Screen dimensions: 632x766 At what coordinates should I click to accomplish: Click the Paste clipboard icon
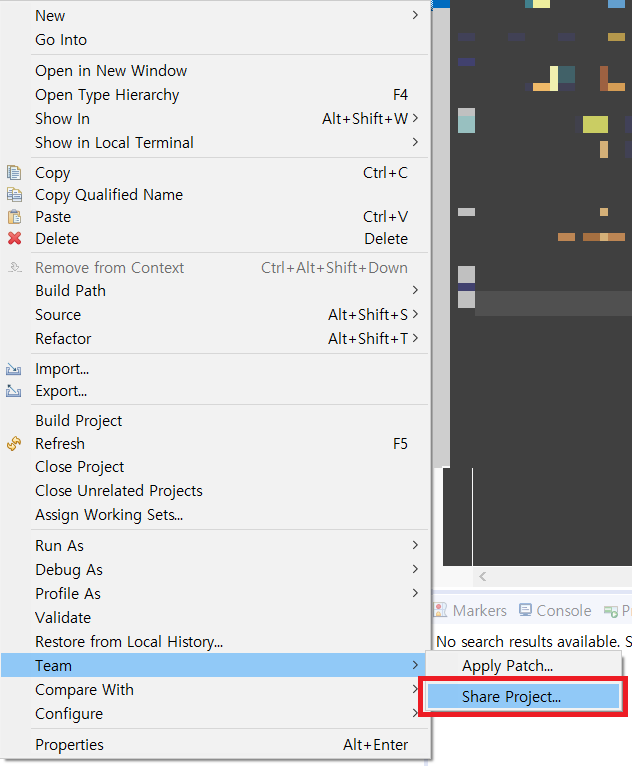14,217
